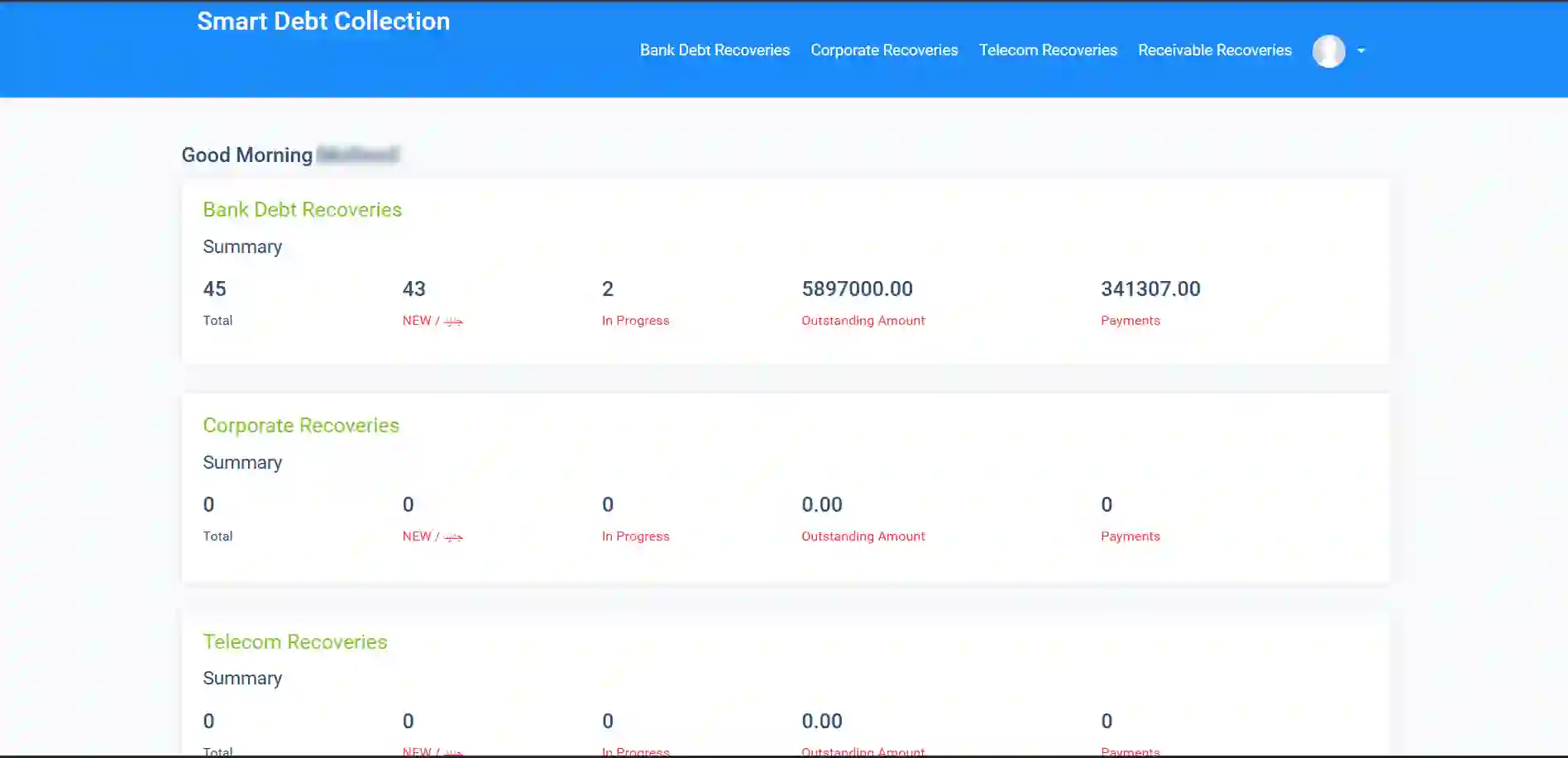Click Outstanding Amount in Bank Debt Recoveries summary

coord(863,321)
